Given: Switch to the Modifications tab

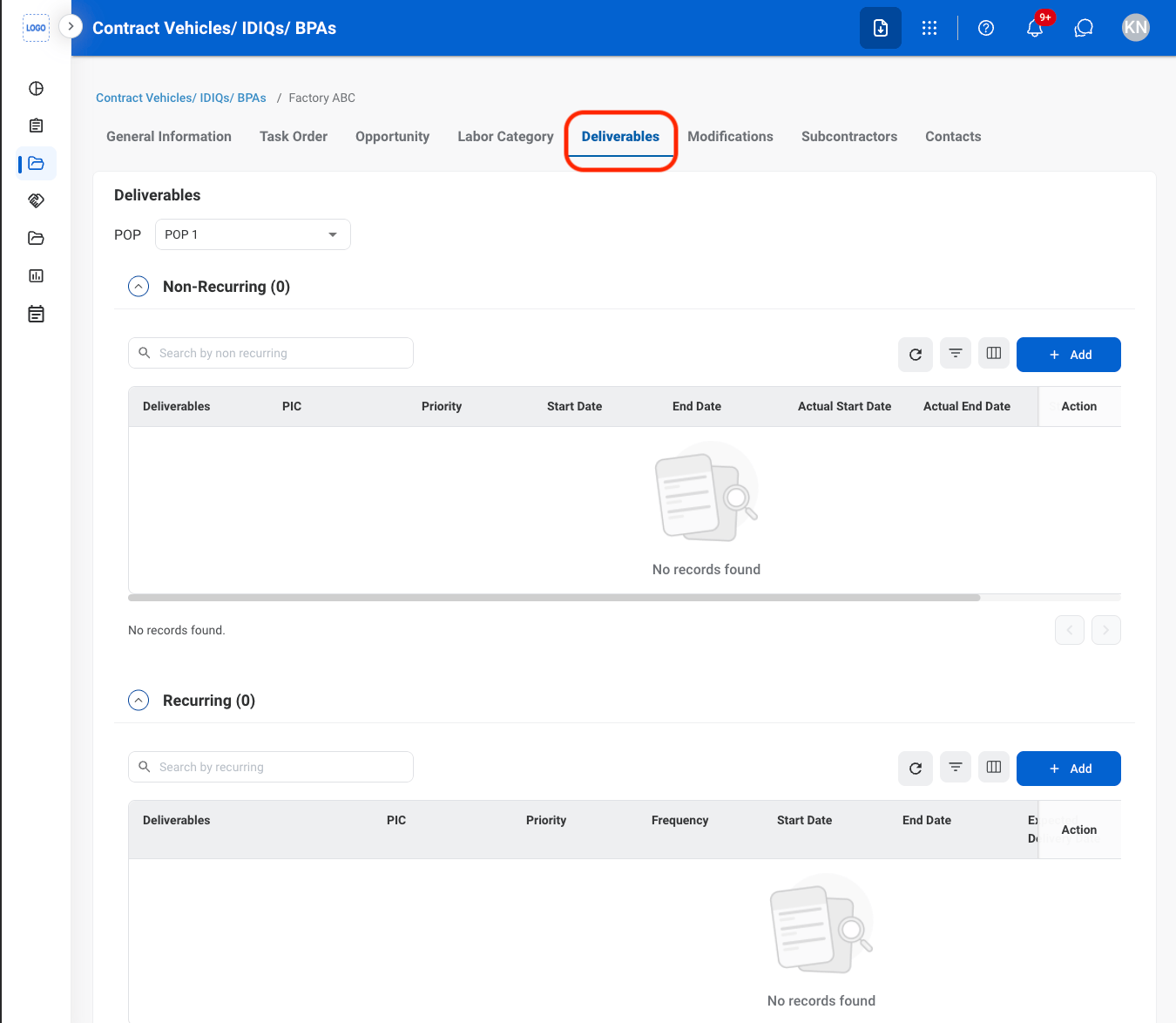Looking at the screenshot, I should tap(730, 137).
